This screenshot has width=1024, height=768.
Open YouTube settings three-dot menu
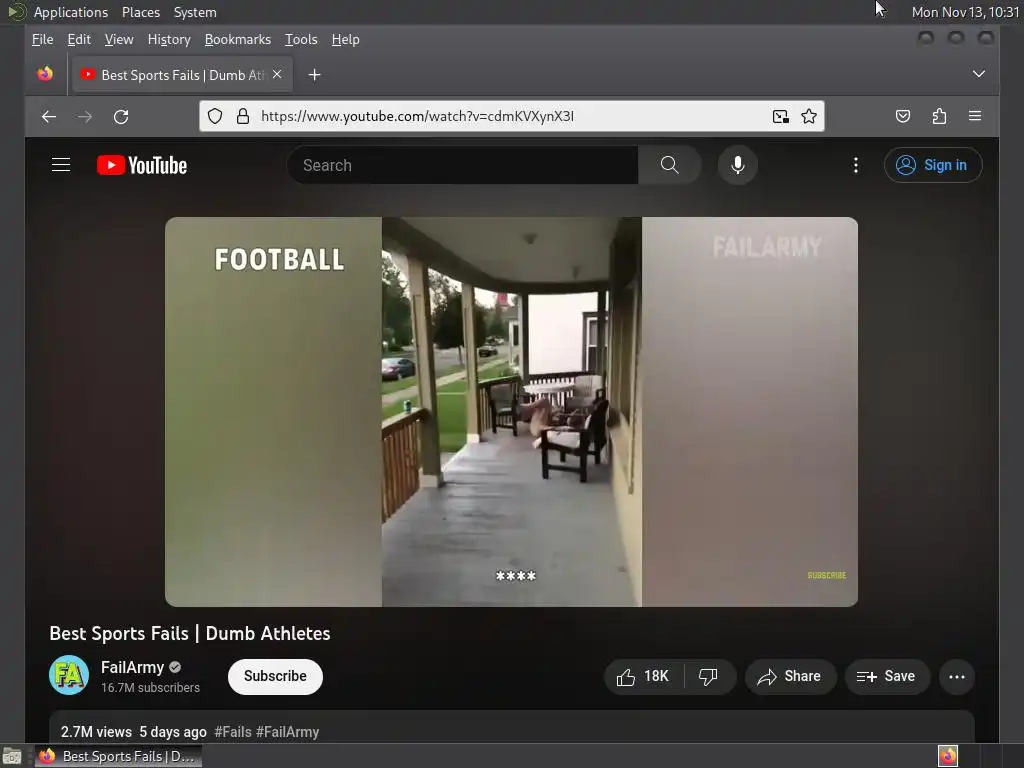[x=856, y=165]
